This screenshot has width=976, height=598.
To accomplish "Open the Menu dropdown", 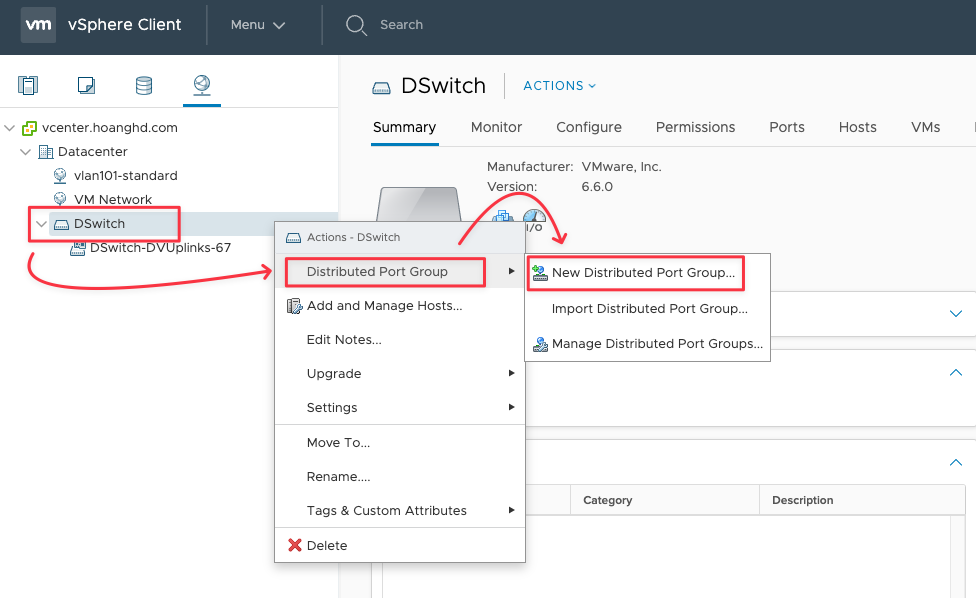I will 258,25.
